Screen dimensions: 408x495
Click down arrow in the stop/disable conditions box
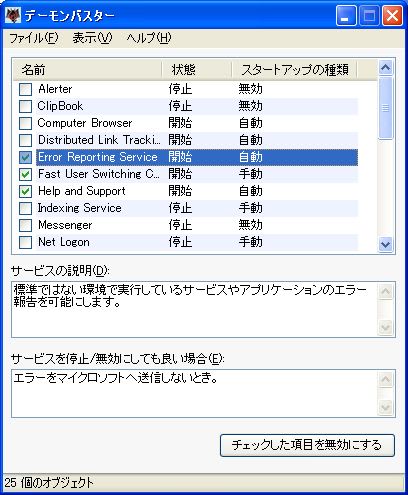point(386,407)
